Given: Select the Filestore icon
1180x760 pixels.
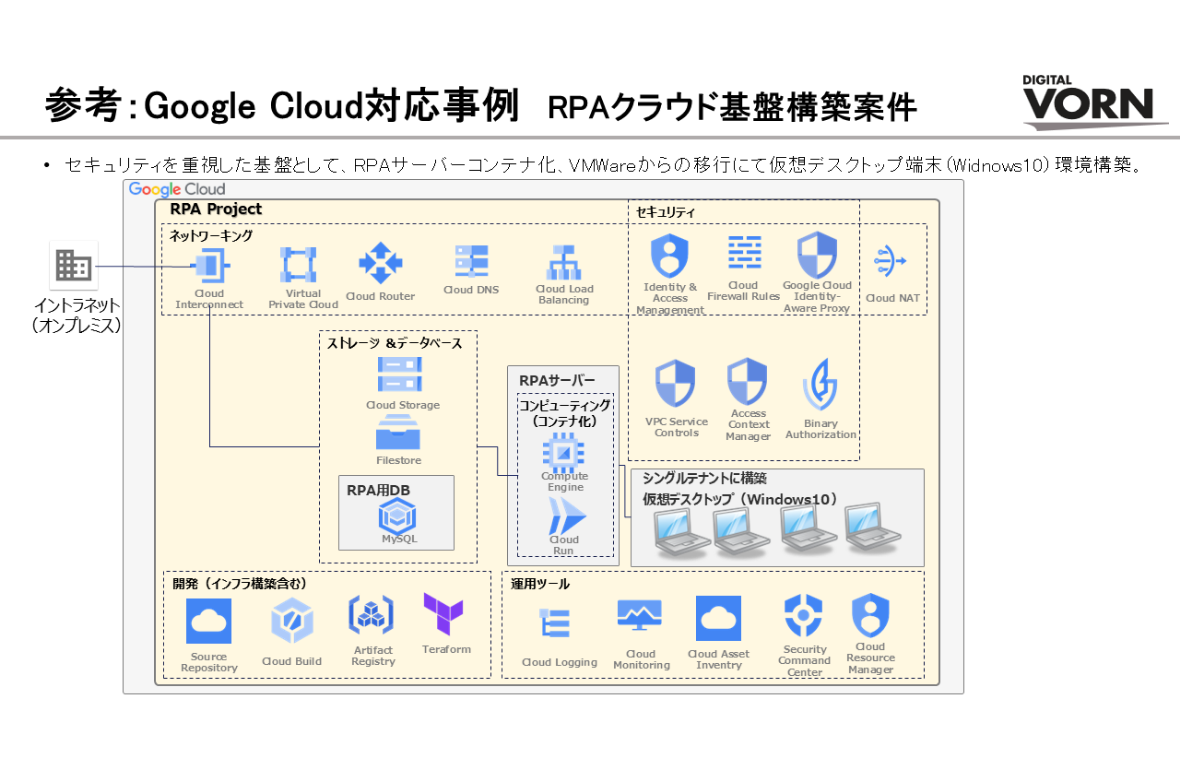Looking at the screenshot, I should pos(397,433).
